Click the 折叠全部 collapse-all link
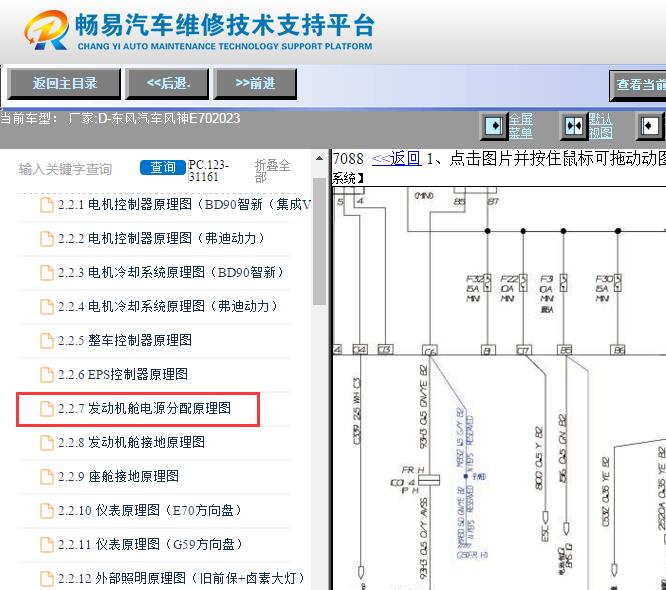 [x=272, y=171]
